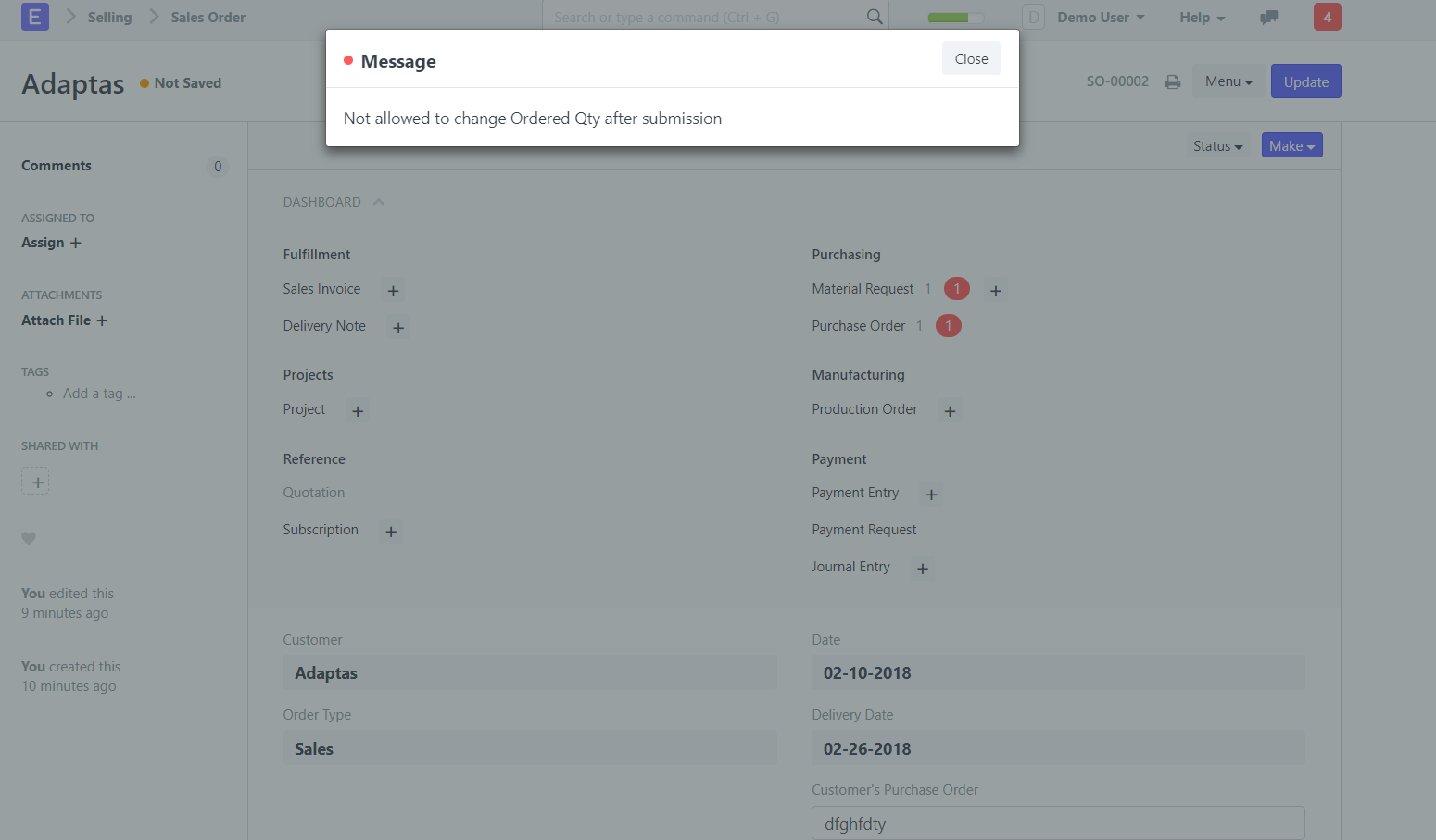Click the search magnifier icon
This screenshot has width=1436, height=840.
coord(874,17)
